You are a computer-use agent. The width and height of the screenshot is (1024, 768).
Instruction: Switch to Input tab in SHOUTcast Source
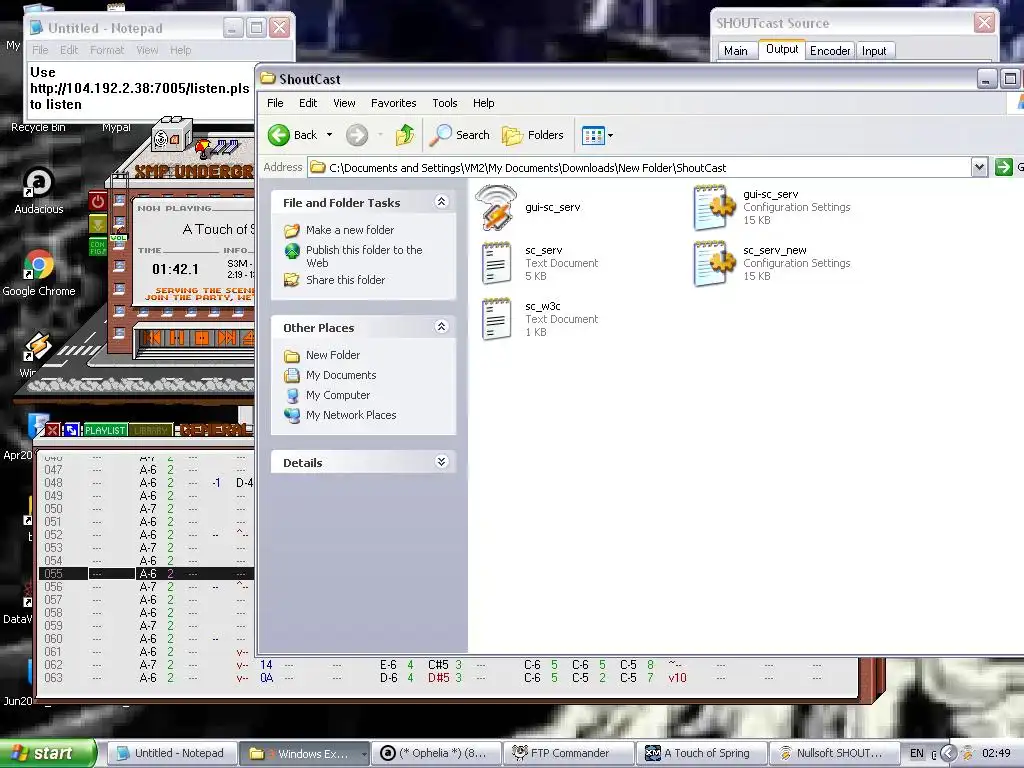tap(874, 51)
